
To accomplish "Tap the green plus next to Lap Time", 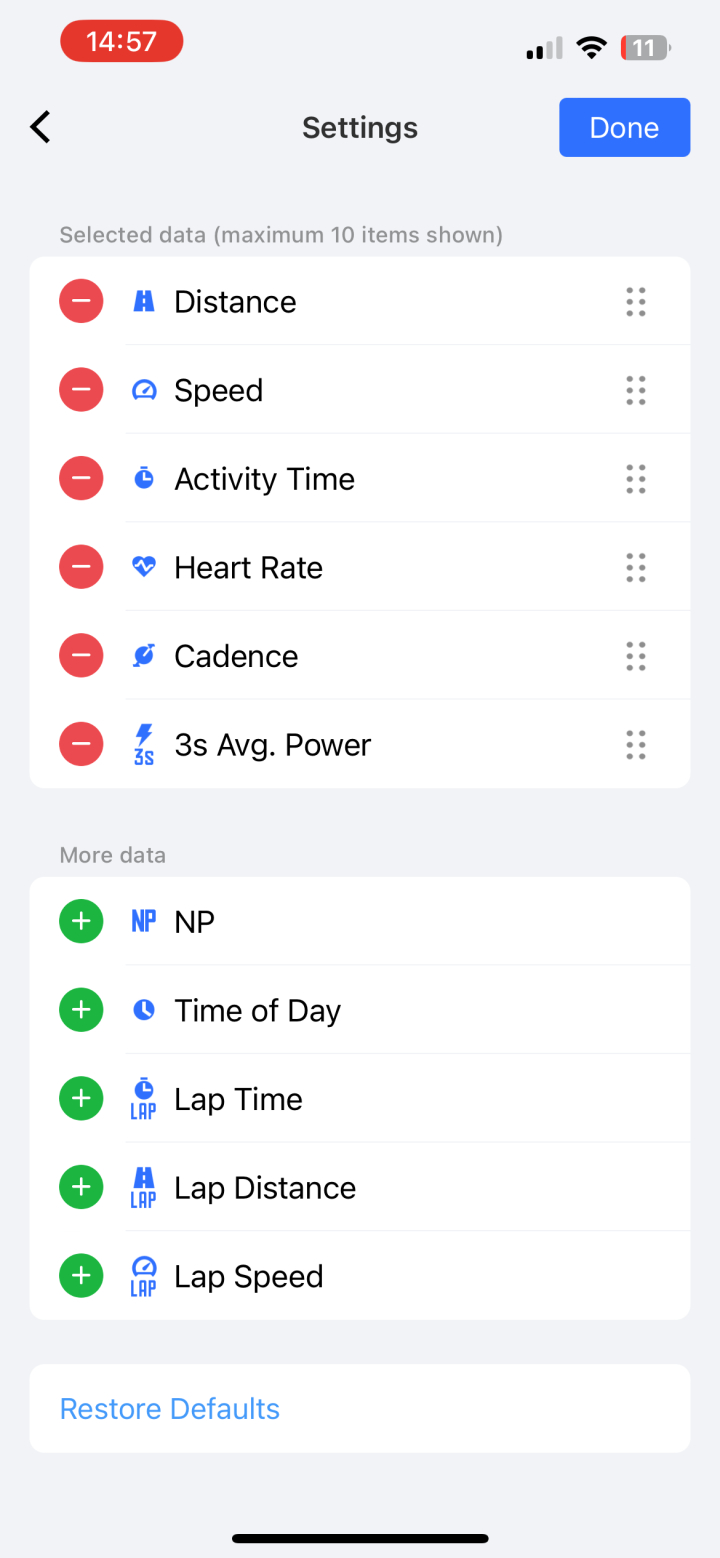I will click(x=81, y=1099).
